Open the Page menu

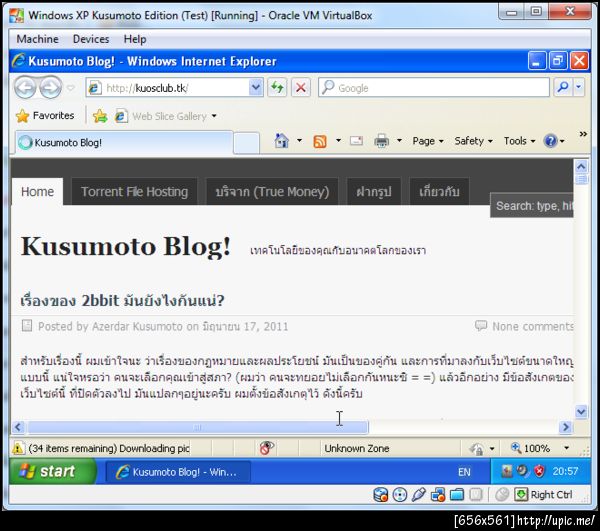coord(428,141)
